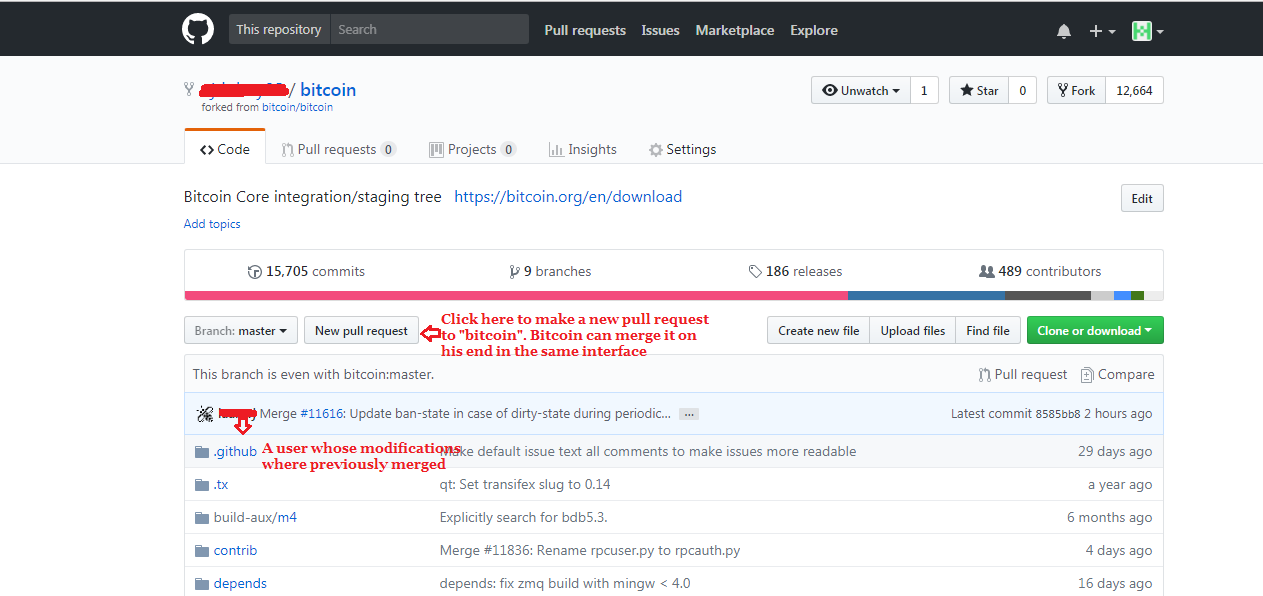Click the GitHub Octocat logo
1263x596 pixels.
coord(198,30)
